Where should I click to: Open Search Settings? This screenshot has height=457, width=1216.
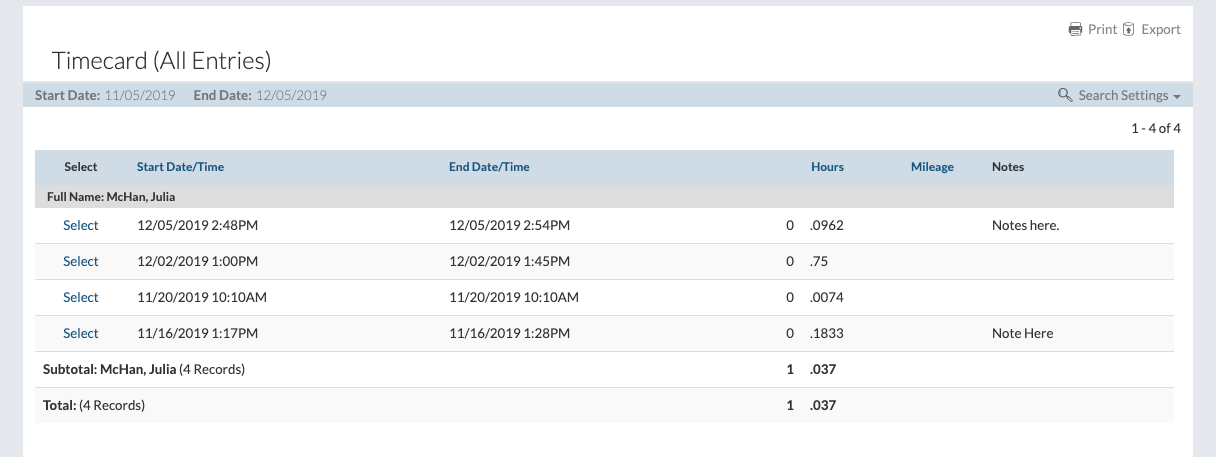coord(1123,95)
